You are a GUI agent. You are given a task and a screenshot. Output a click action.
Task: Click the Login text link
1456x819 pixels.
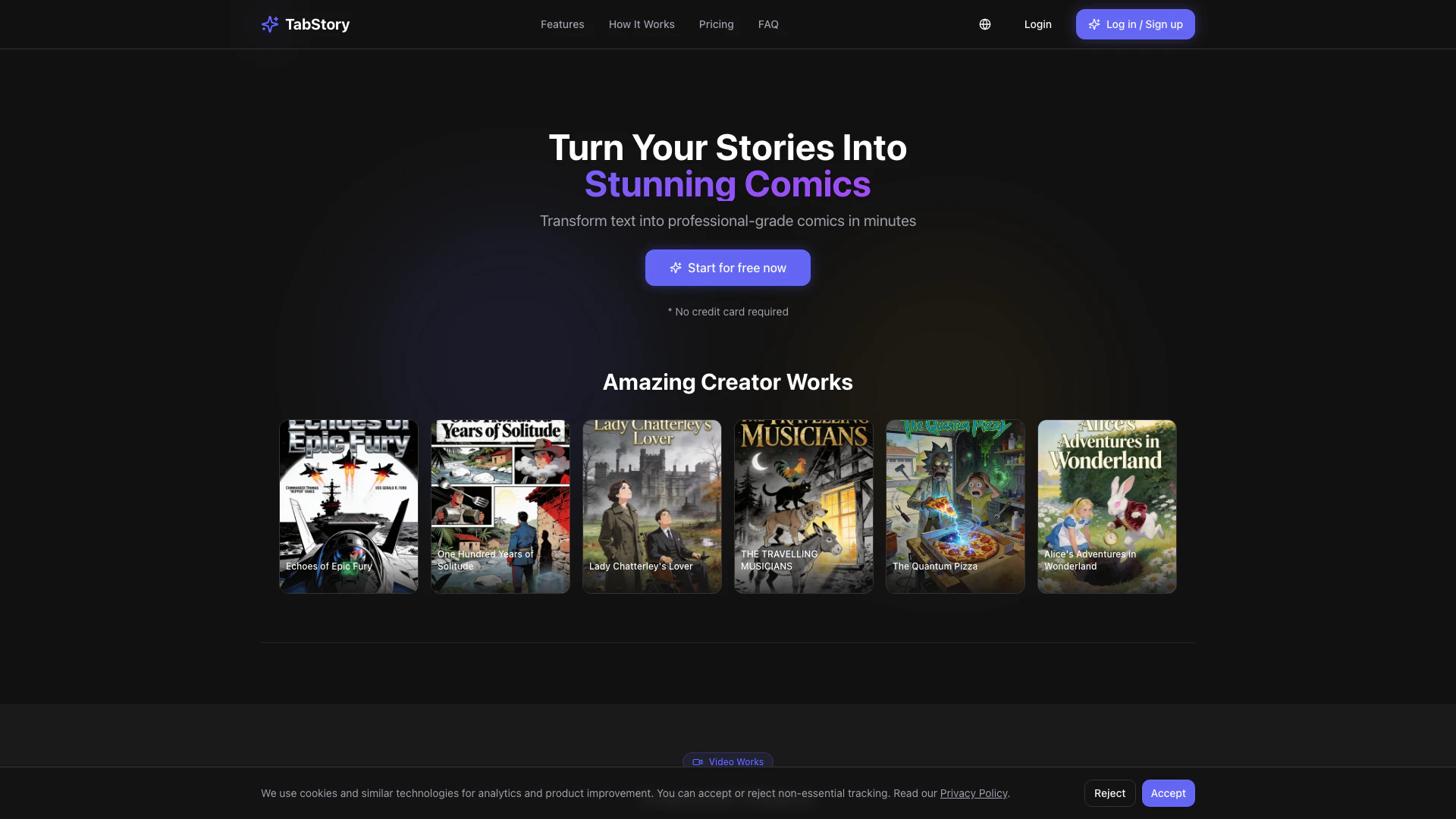pyautogui.click(x=1037, y=24)
